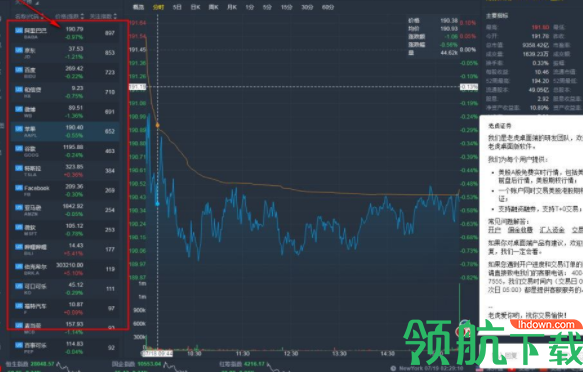
Task: Click the blue price marker on chart
Action: tap(157, 204)
